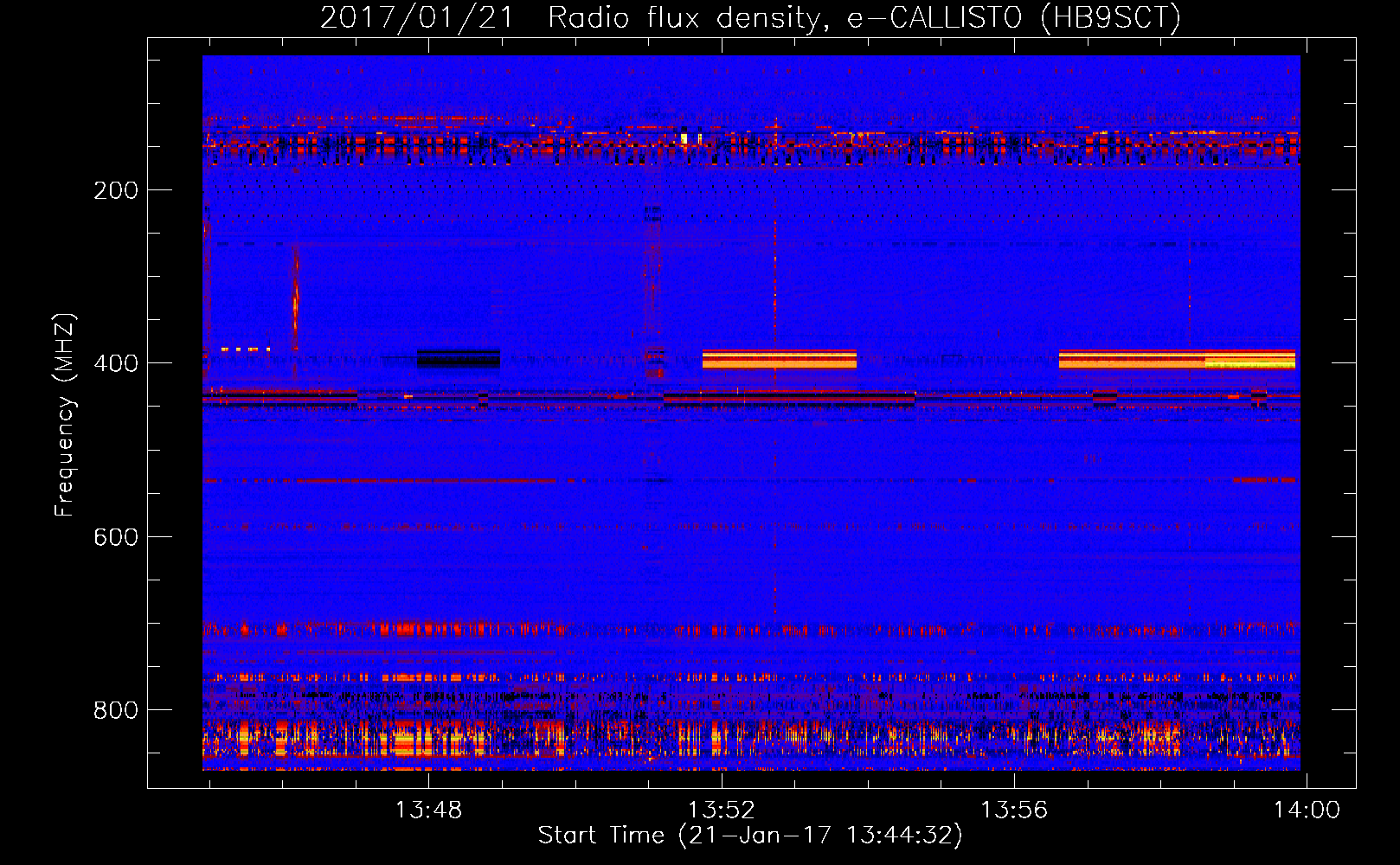1400x865 pixels.
Task: Click the 400 frequency tick label
Action: 116,363
